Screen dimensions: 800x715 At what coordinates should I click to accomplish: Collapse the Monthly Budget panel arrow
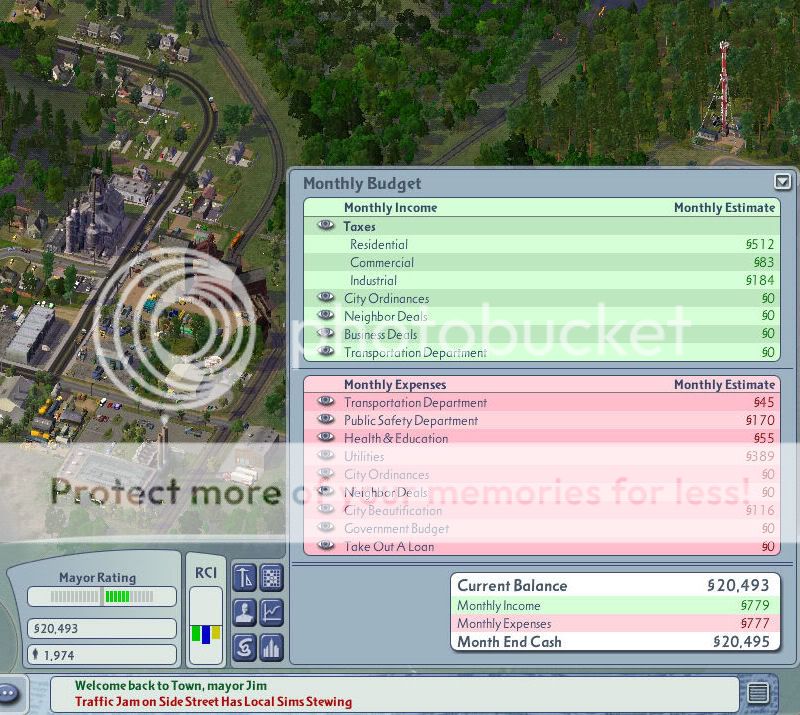point(782,182)
